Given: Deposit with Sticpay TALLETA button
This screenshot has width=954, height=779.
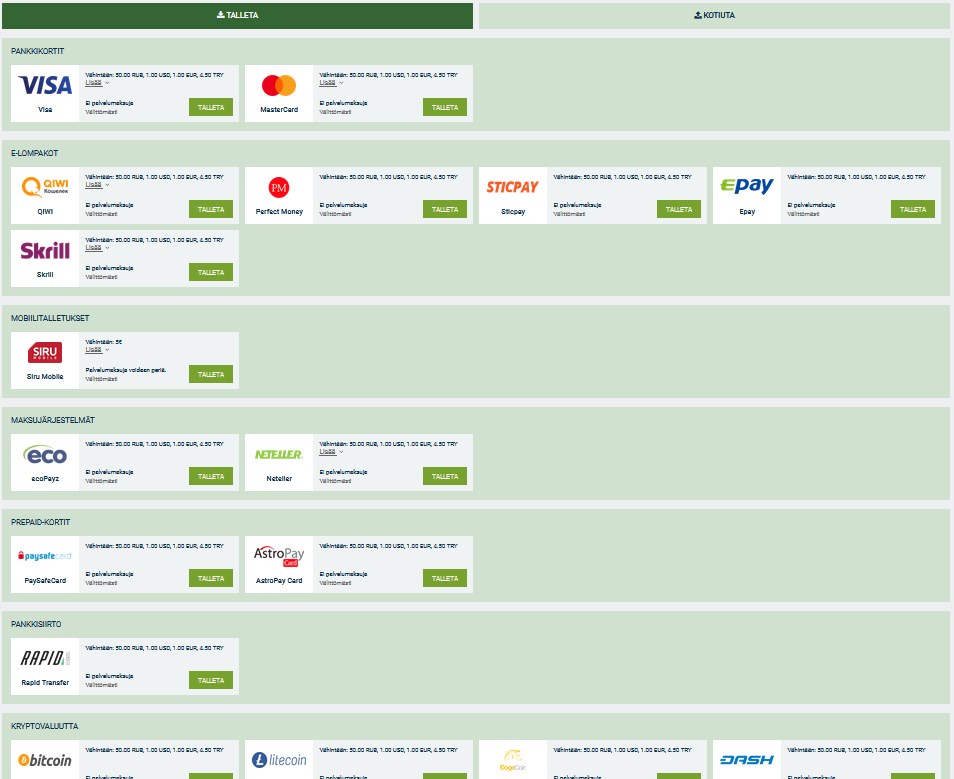Looking at the screenshot, I should tap(679, 209).
